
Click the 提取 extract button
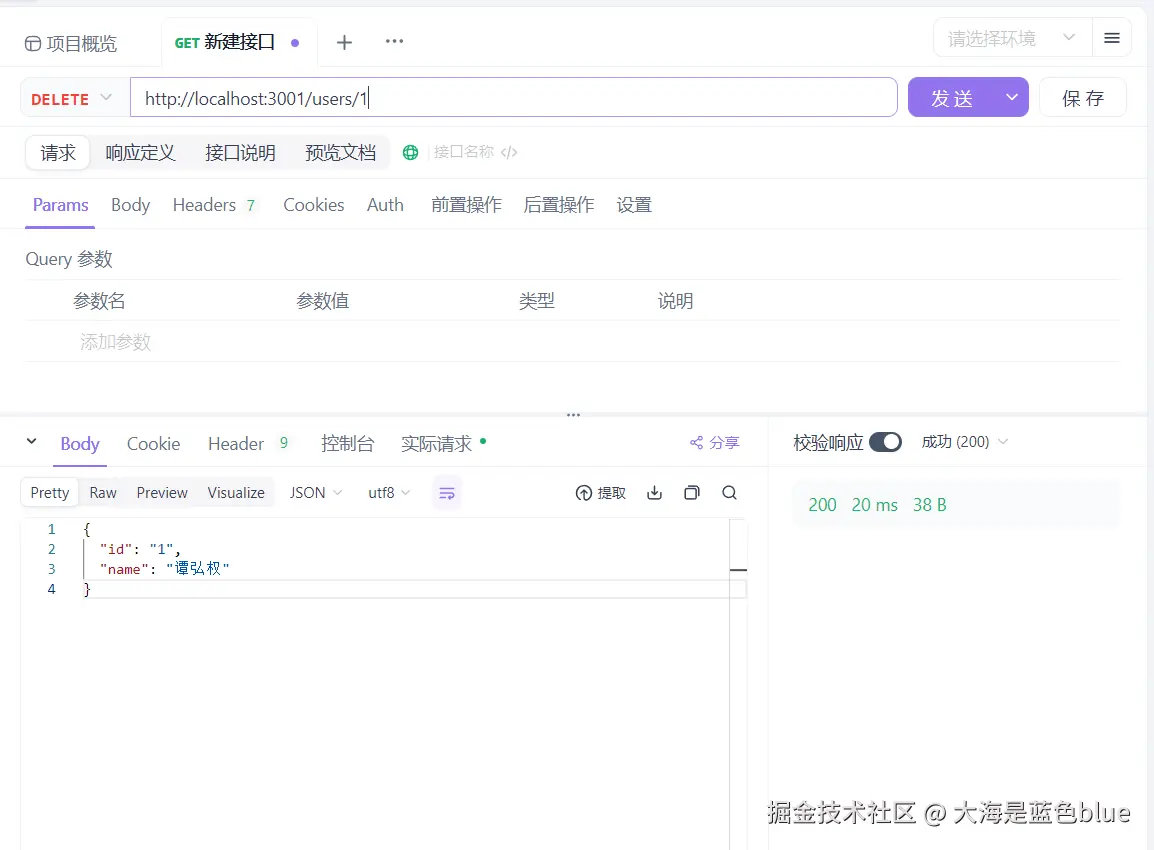601,493
